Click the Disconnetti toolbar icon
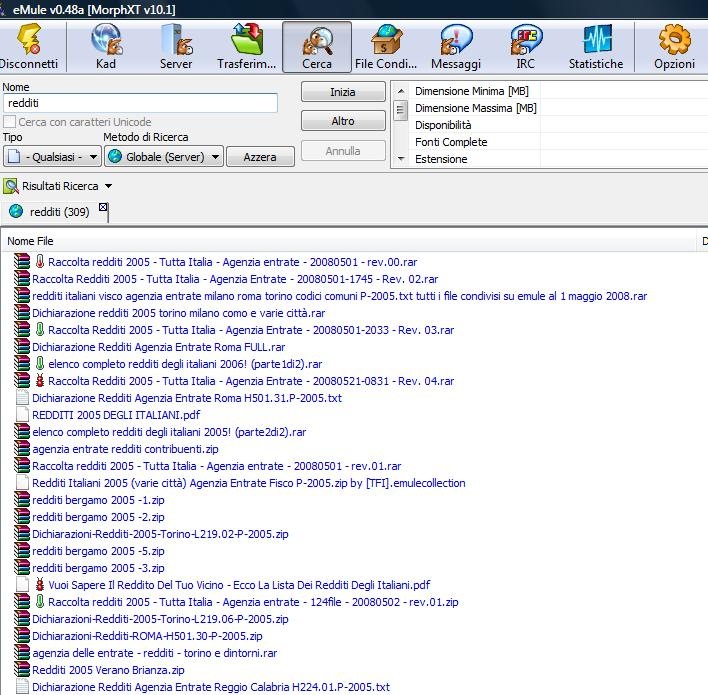Viewport: 708px width, 695px height. click(30, 47)
